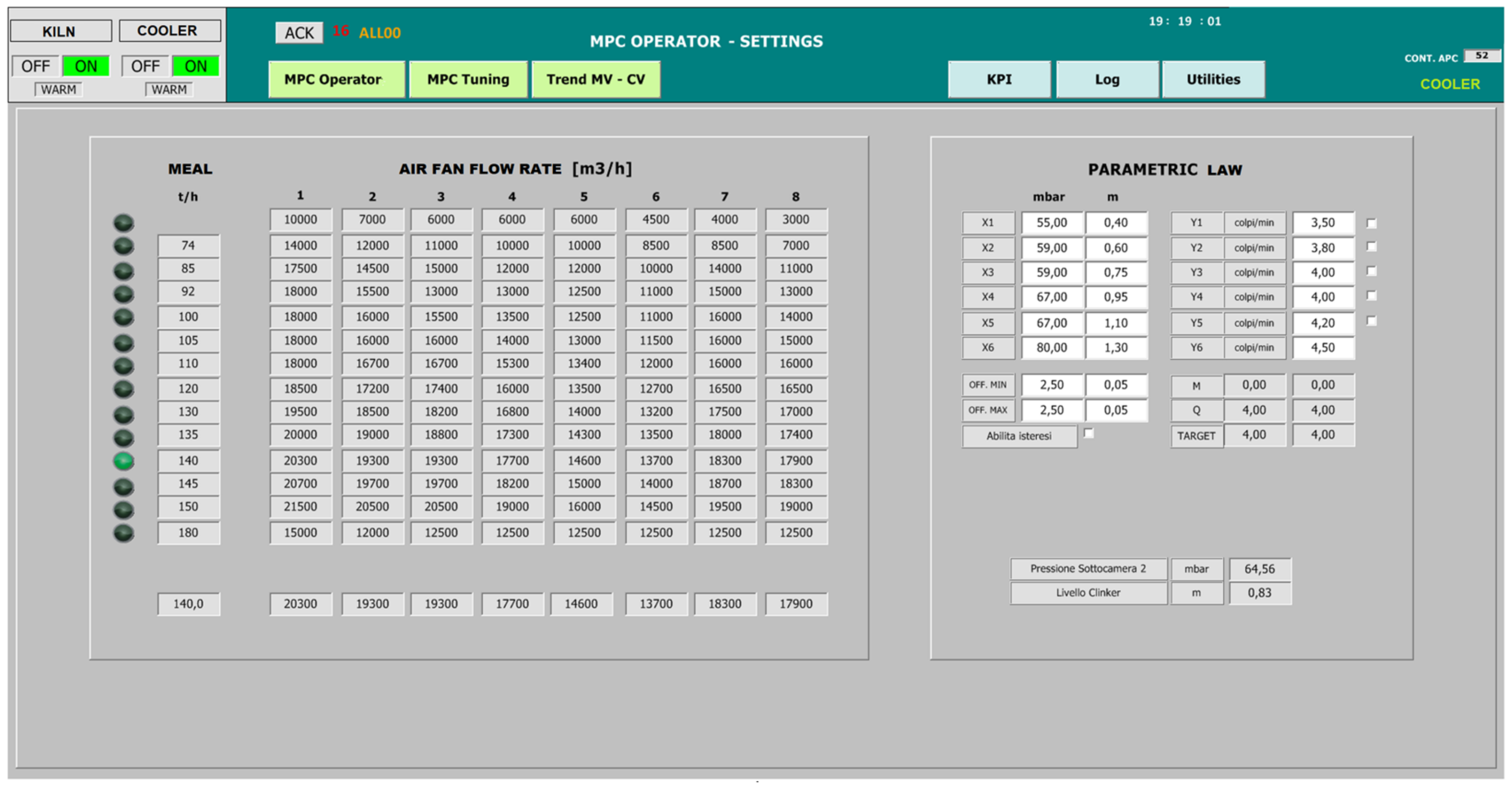1512x787 pixels.
Task: Click the lit green indicator beside meal 140
Action: 123,461
